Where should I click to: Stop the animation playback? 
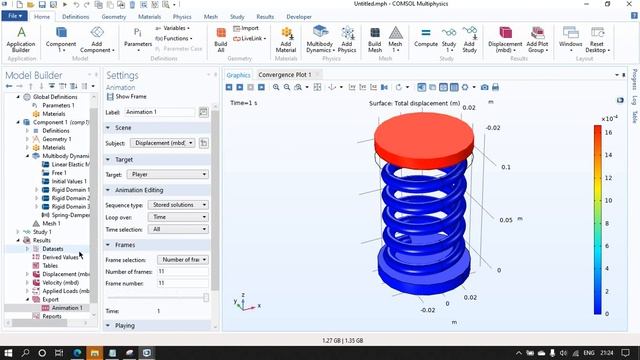click(x=251, y=87)
